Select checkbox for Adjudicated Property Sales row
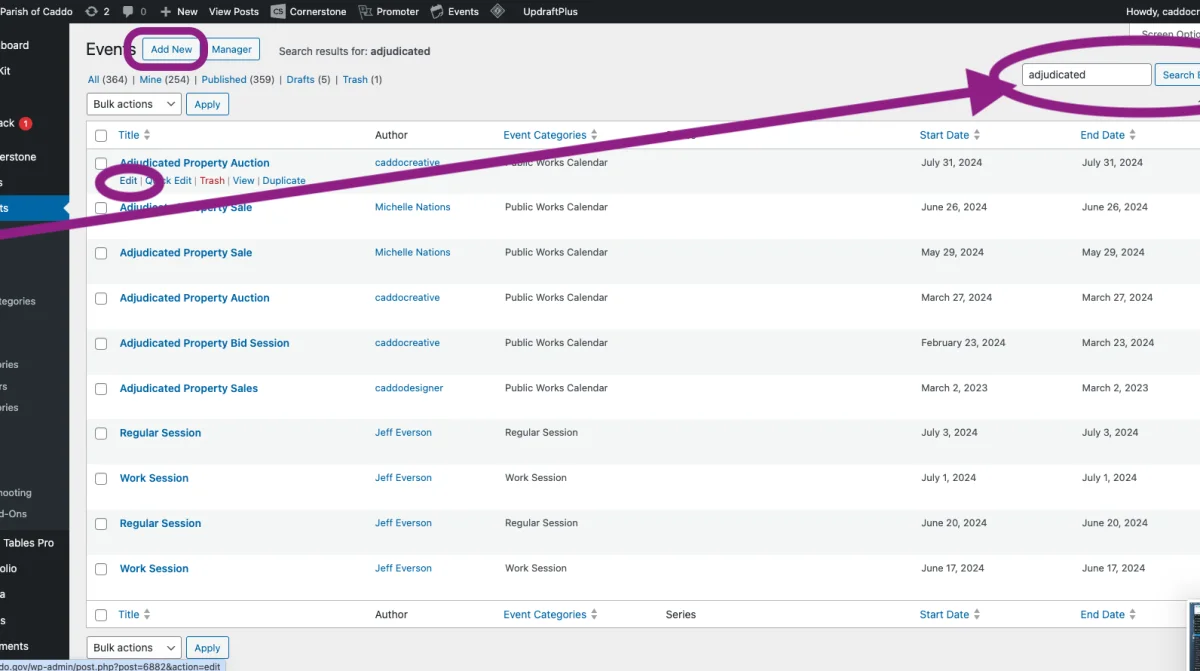The height and width of the screenshot is (671, 1200). pyautogui.click(x=101, y=389)
